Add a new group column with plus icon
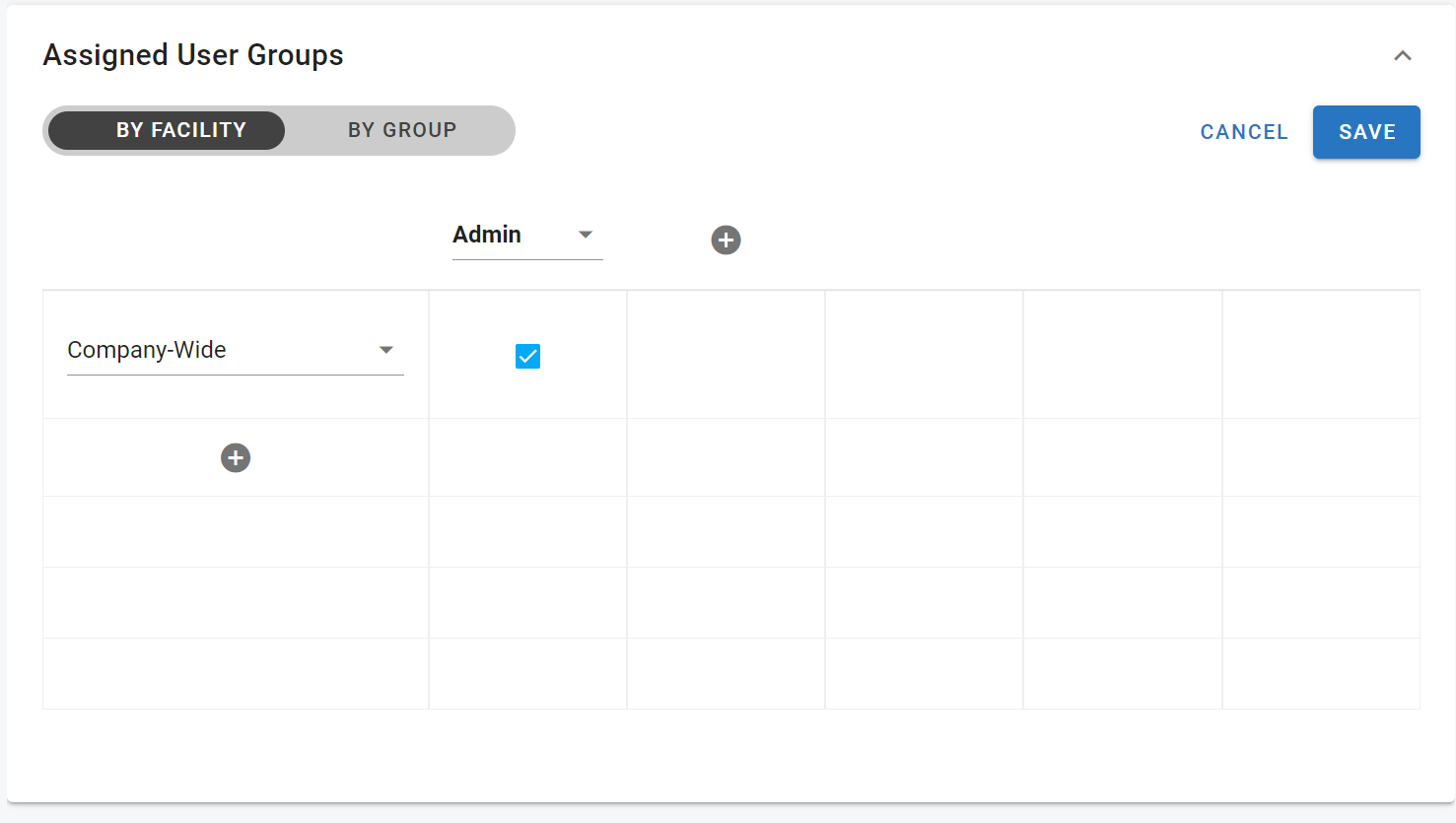Viewport: 1456px width, 823px height. (726, 240)
